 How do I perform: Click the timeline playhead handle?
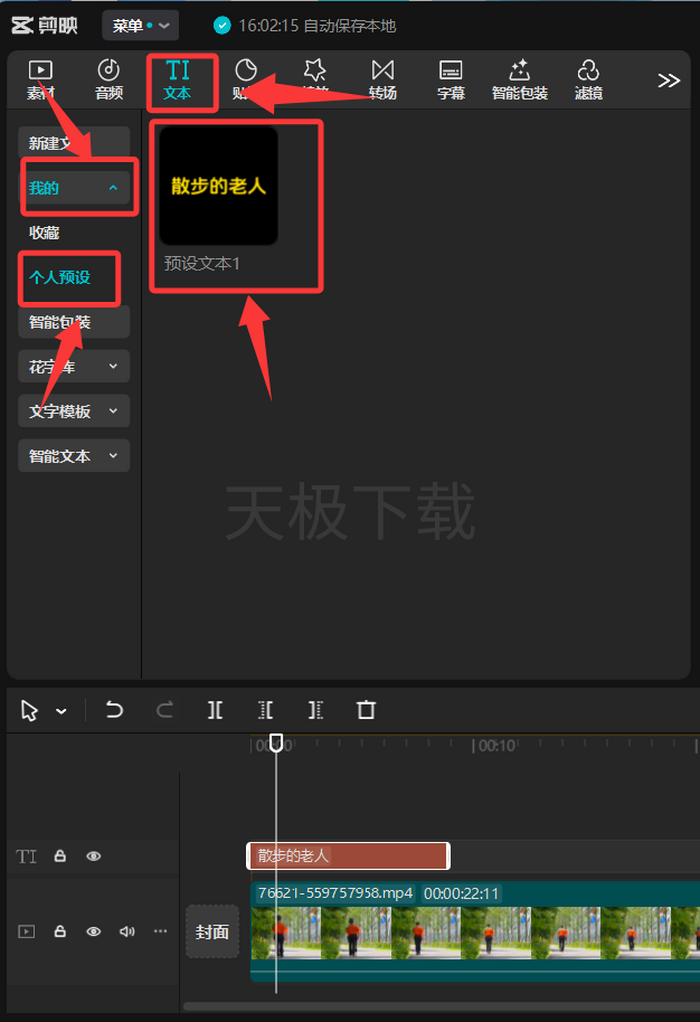point(276,742)
